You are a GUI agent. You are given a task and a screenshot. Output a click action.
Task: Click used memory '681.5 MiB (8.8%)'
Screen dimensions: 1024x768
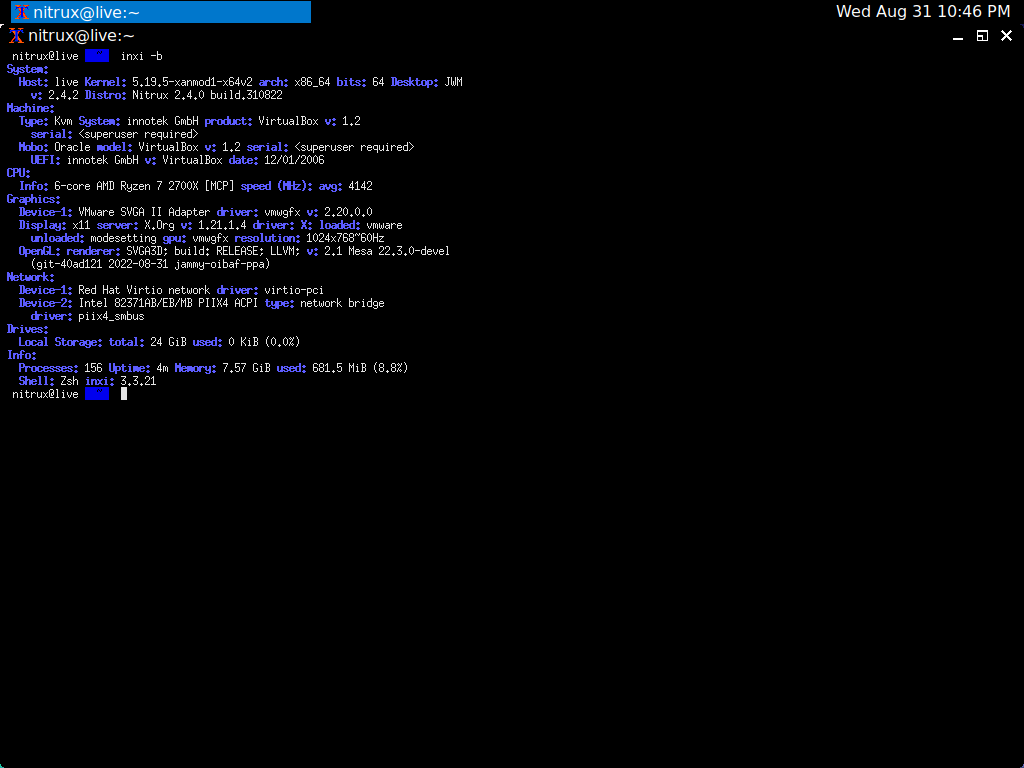click(360, 368)
